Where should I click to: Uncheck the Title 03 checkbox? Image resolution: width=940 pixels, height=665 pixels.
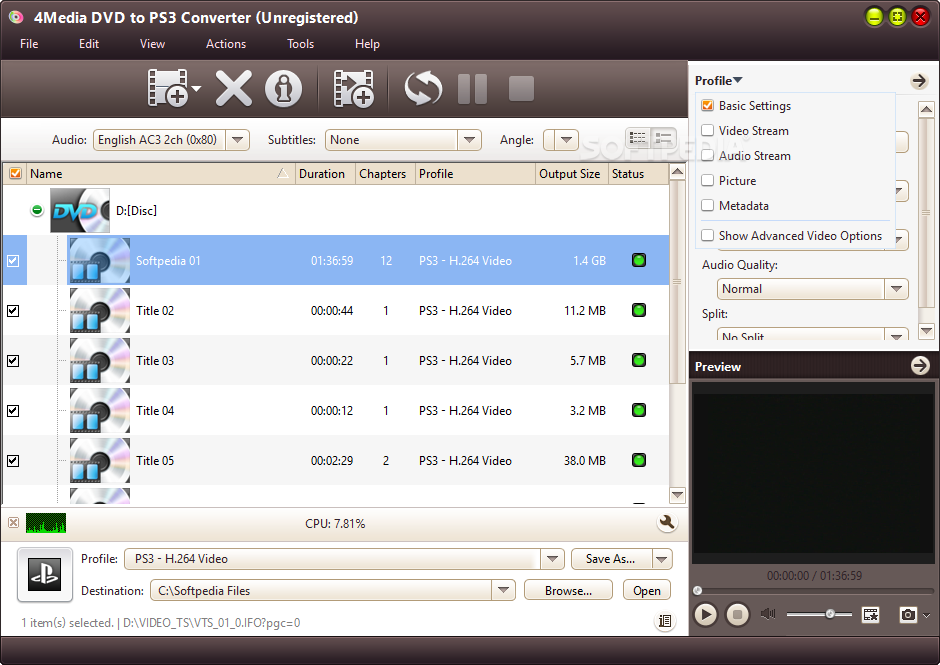click(x=13, y=360)
